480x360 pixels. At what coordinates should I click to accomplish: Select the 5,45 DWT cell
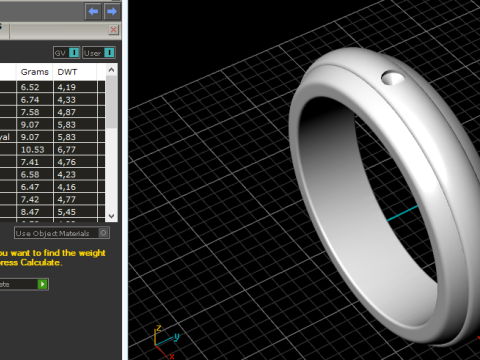75,212
